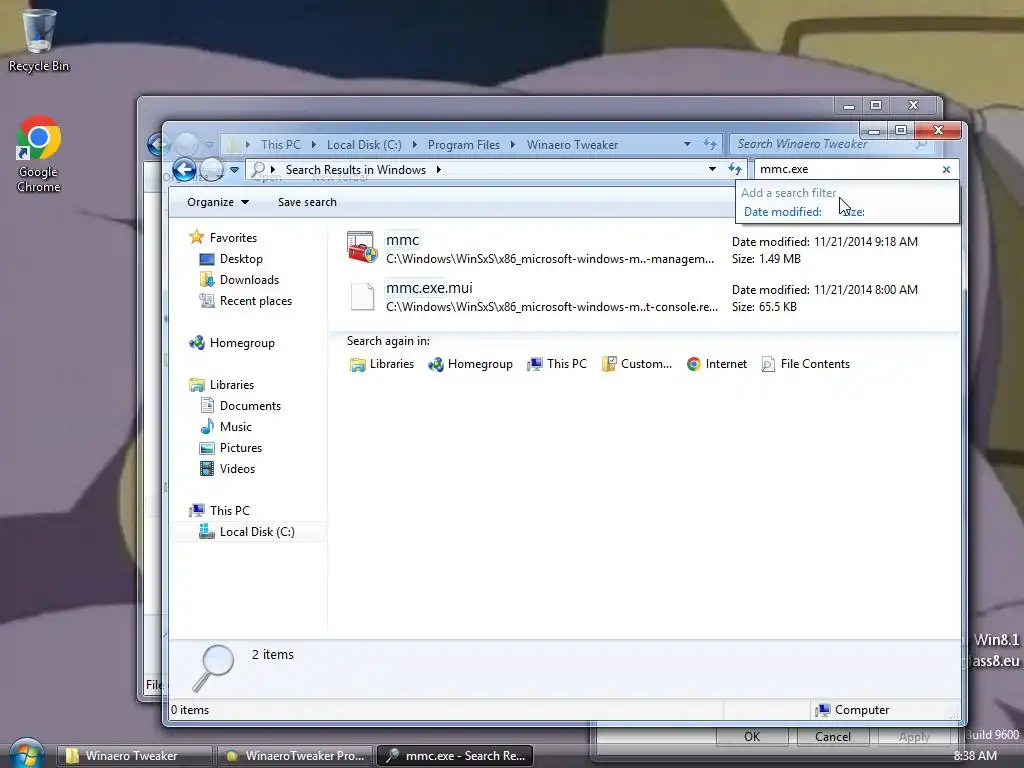This screenshot has width=1024, height=768.
Task: Click Local Disk (C:) breadcrumb in back window
Action: point(364,145)
